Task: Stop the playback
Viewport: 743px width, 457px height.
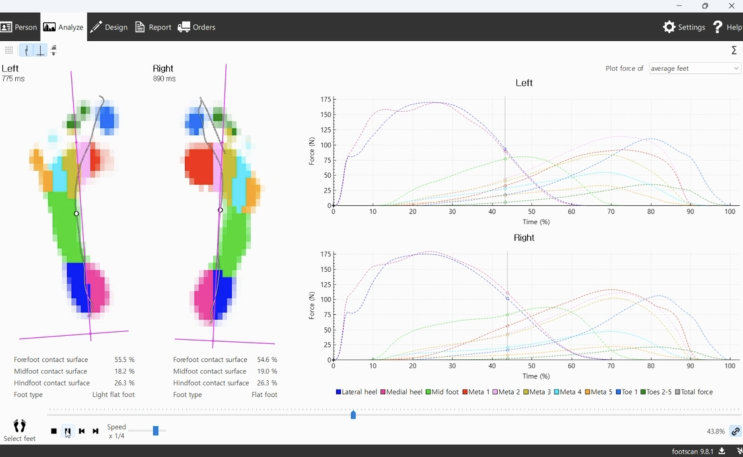Action: (54, 431)
